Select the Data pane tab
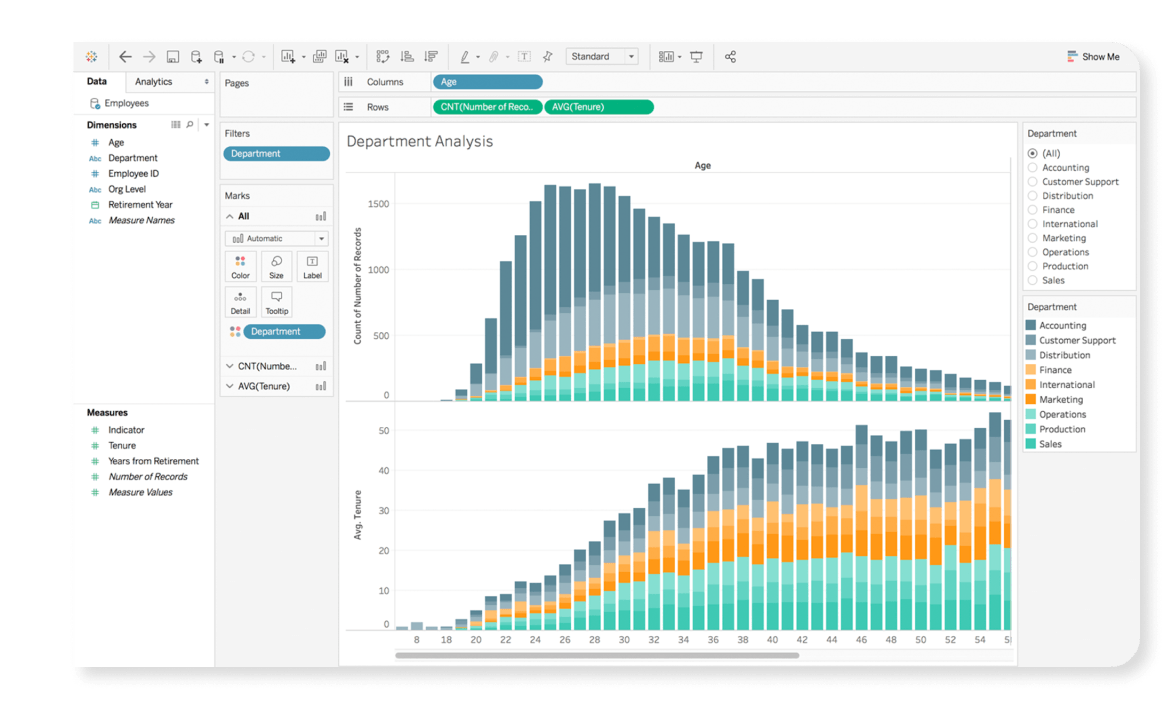 tap(97, 82)
